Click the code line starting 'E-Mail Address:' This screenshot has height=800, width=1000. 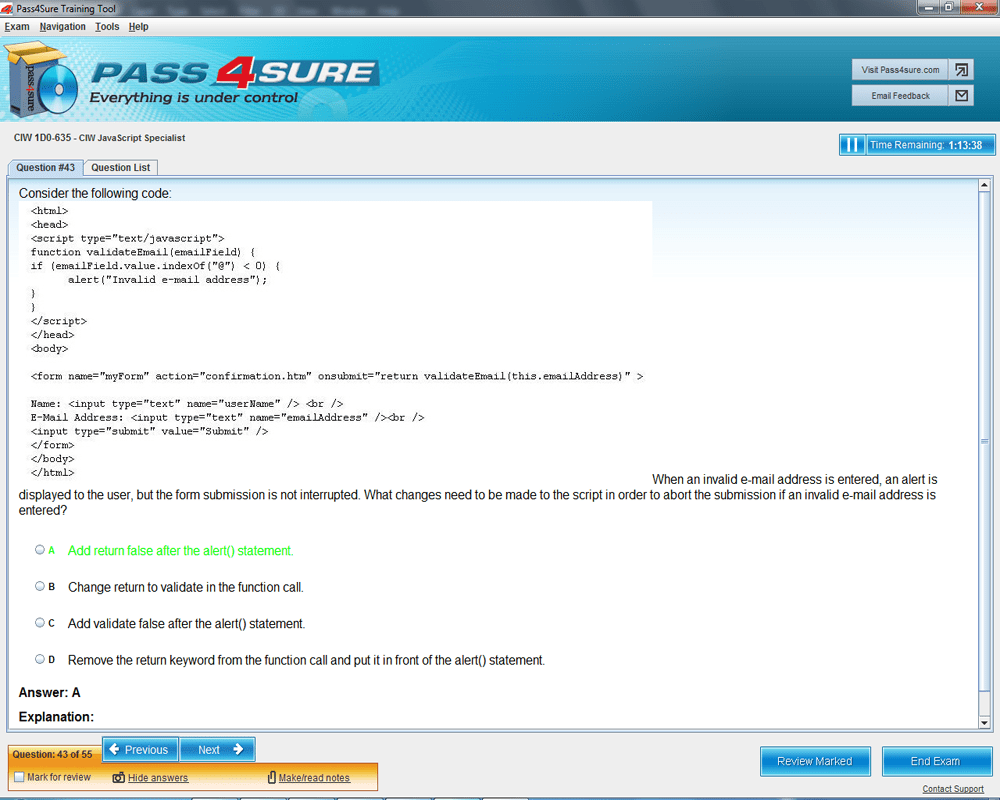[x=227, y=417]
